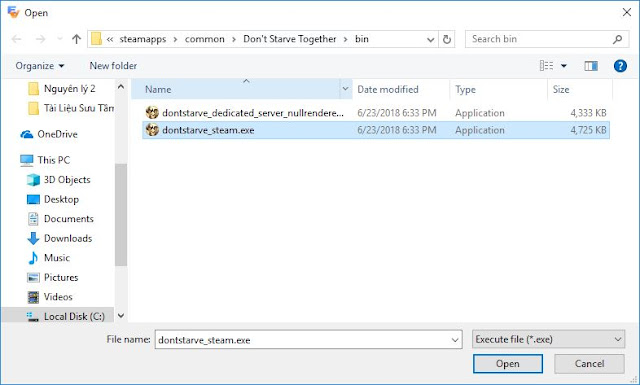
Task: Click the 4,333 KB size cell
Action: point(588,113)
